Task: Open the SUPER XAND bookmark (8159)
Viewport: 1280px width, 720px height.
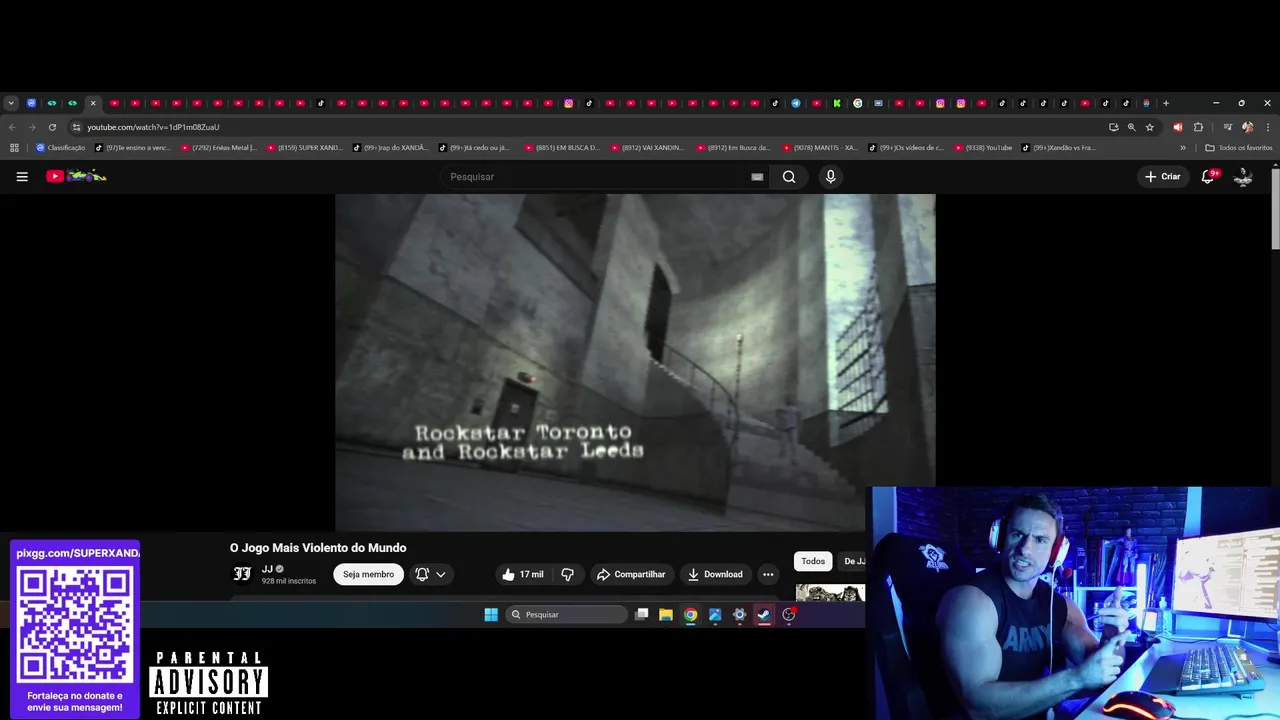Action: click(305, 148)
